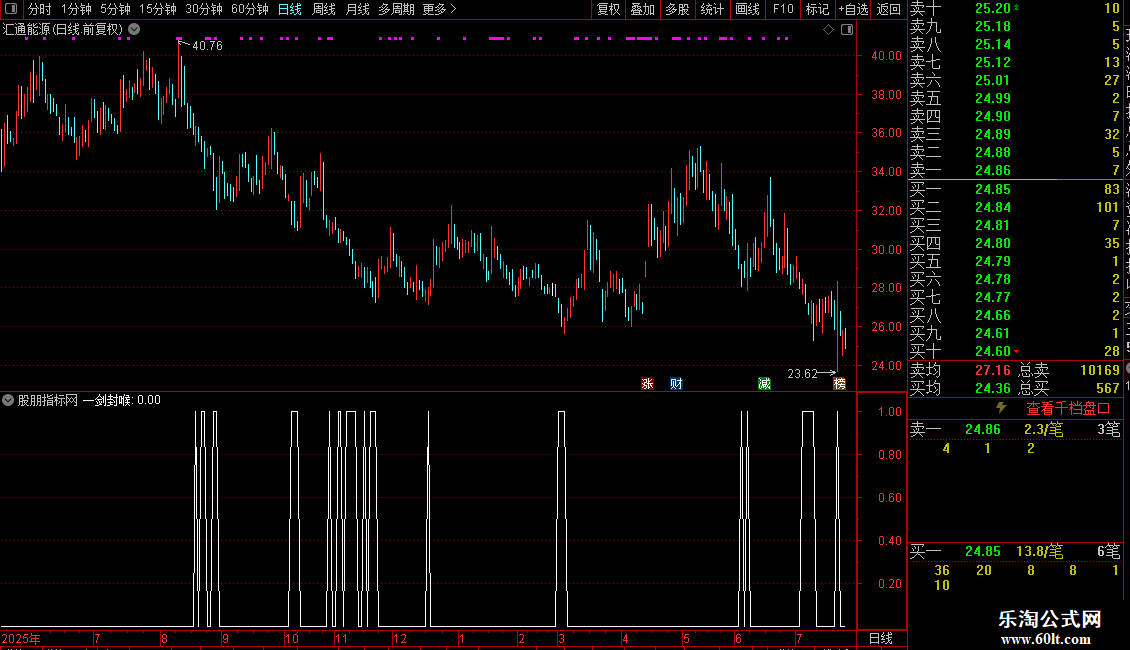Click the 卖均 value 27.16

(993, 370)
